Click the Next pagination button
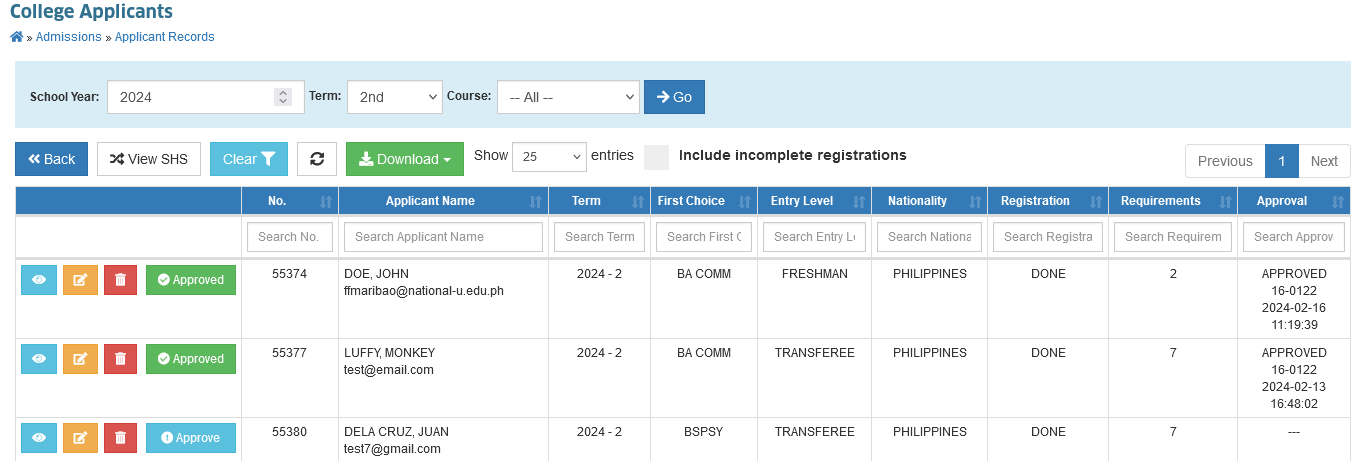 click(x=1324, y=161)
